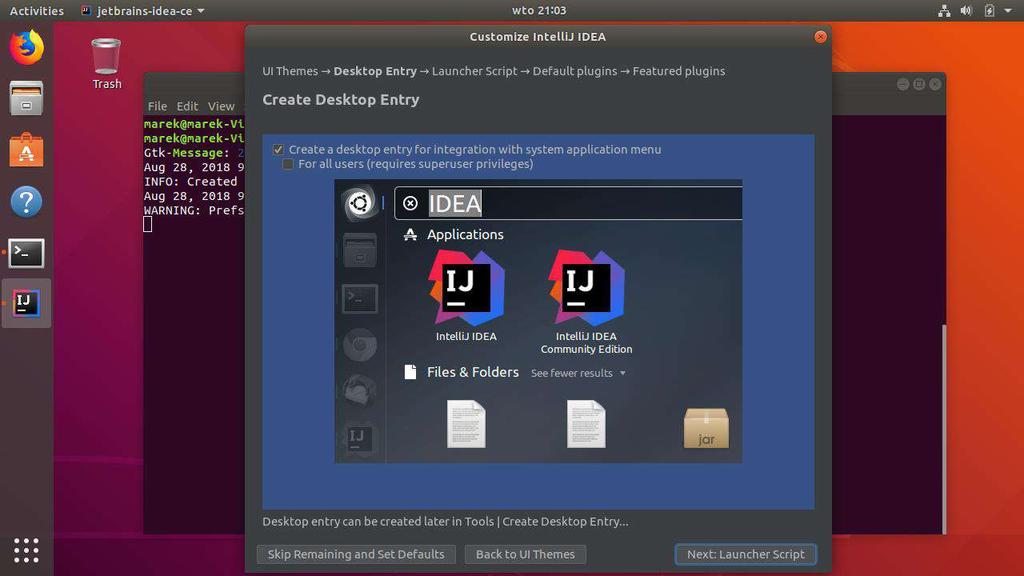Click the volume icon in top bar
Image resolution: width=1024 pixels, height=576 pixels.
pyautogui.click(x=966, y=10)
